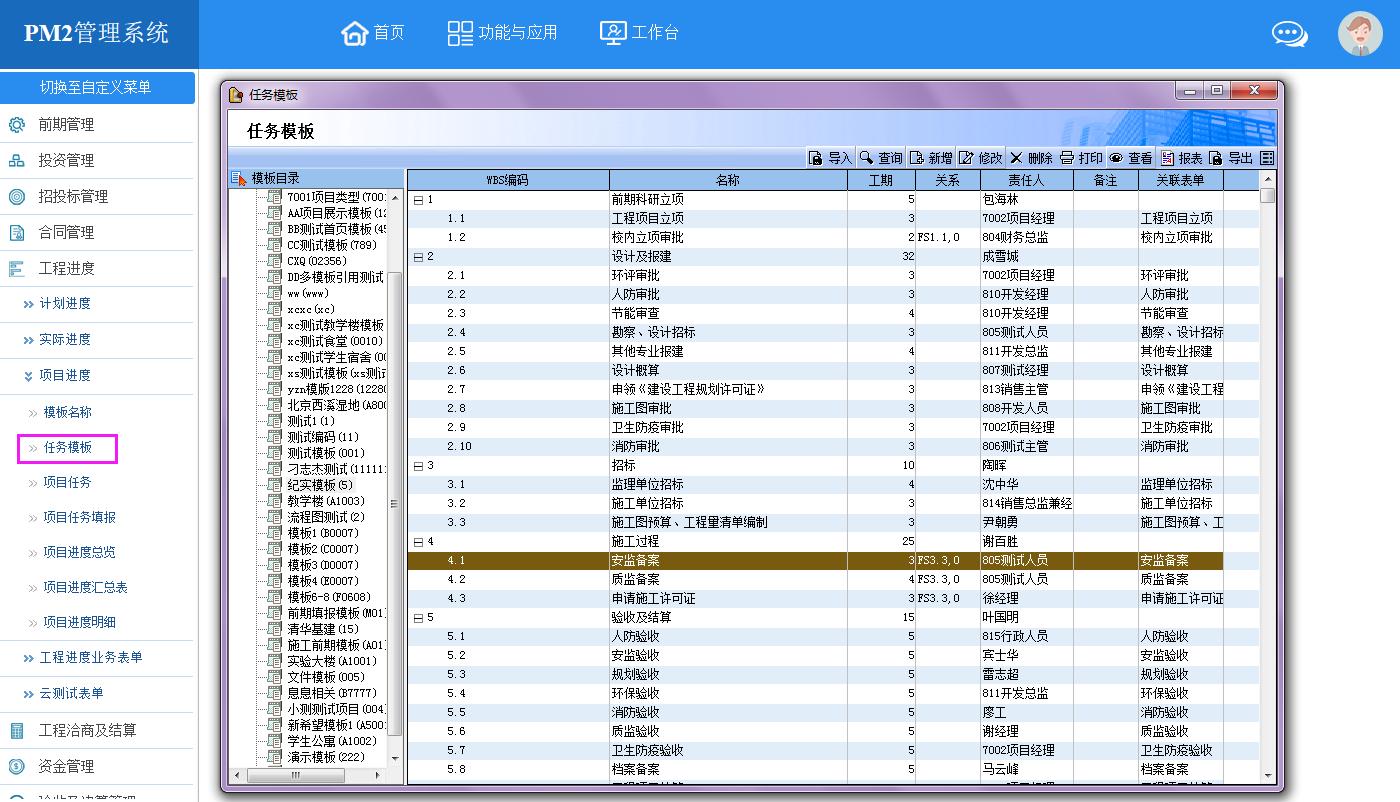Go to 工作台 in the top navigation
The width and height of the screenshot is (1400, 802).
pyautogui.click(x=639, y=33)
